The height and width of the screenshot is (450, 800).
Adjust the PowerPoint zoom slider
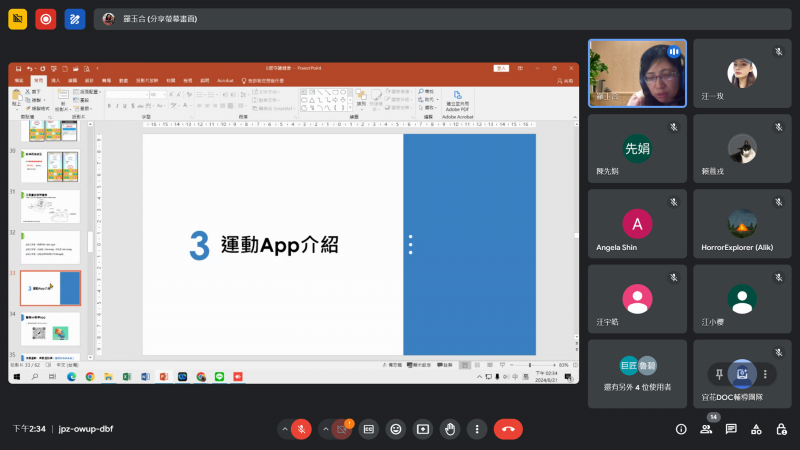532,365
